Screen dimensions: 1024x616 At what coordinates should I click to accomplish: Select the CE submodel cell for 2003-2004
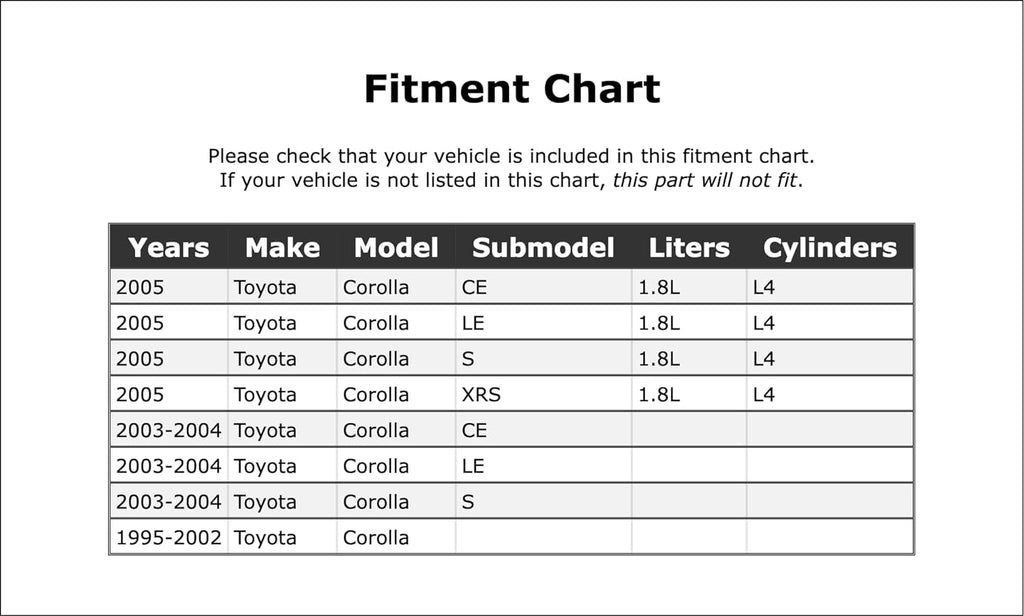pyautogui.click(x=474, y=431)
